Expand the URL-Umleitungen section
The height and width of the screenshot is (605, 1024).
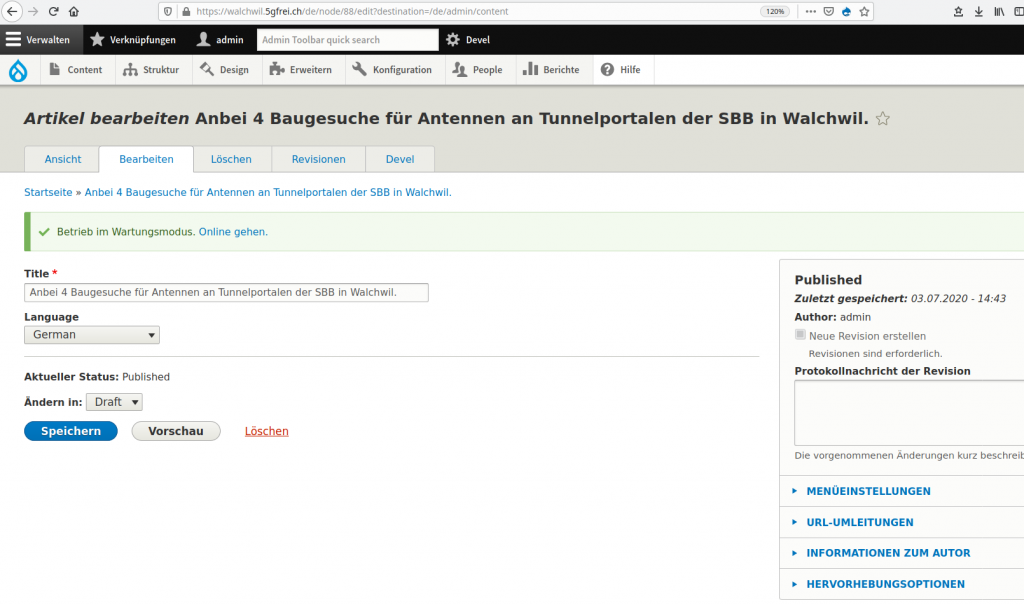(859, 522)
